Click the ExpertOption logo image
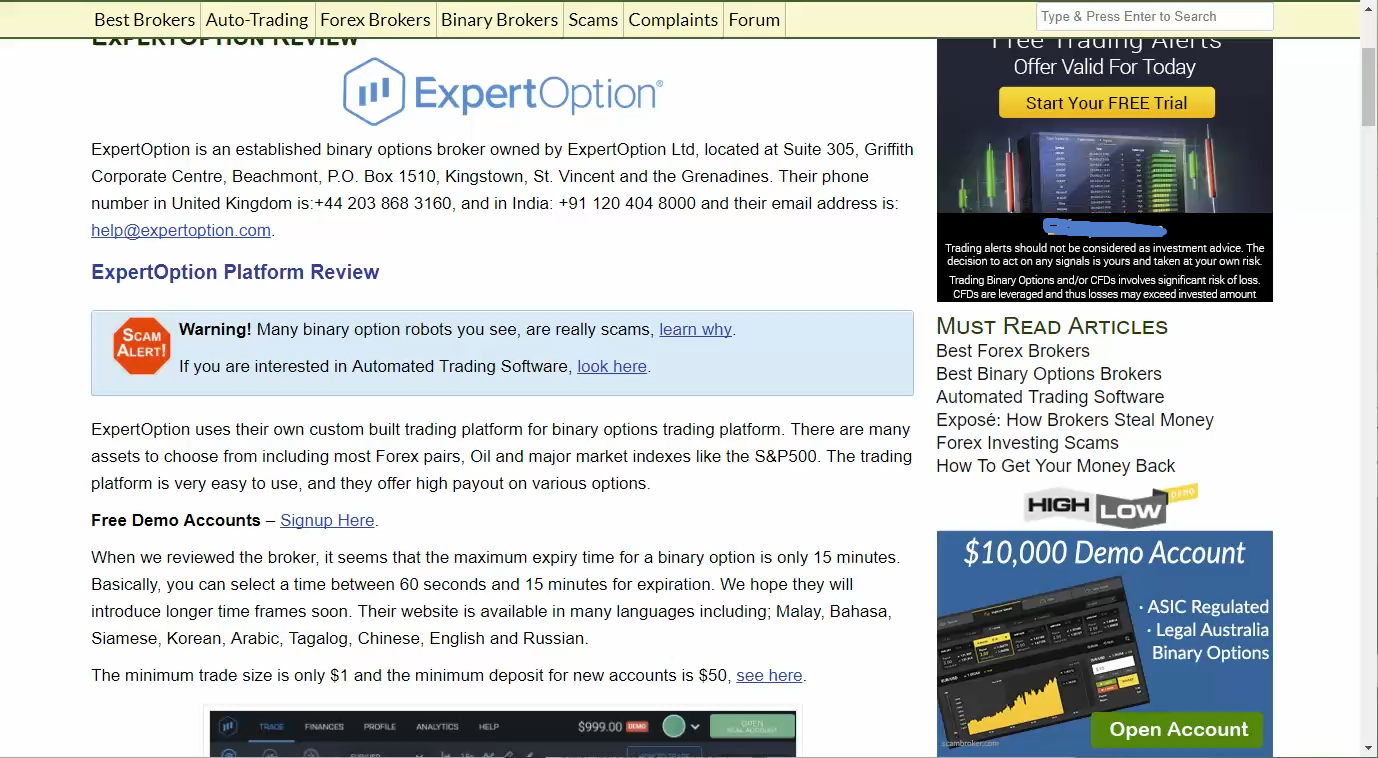 tap(503, 92)
